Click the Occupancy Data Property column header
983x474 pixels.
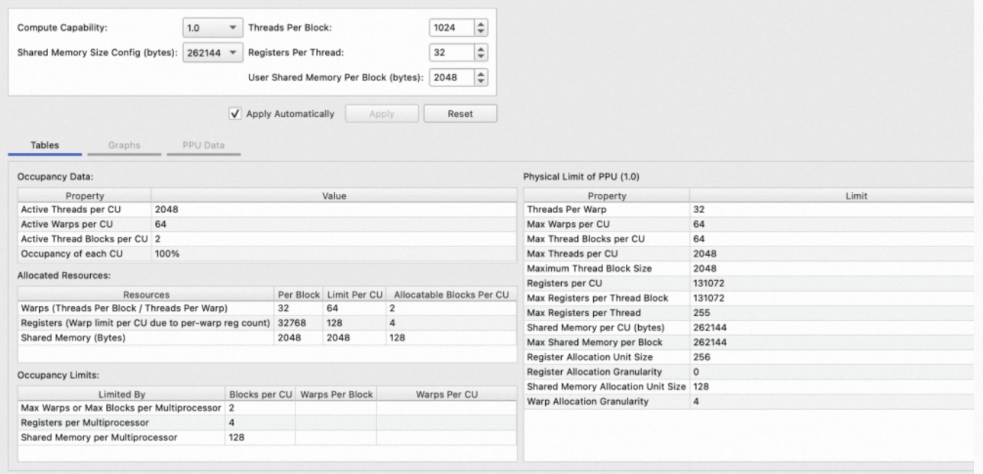click(x=84, y=196)
